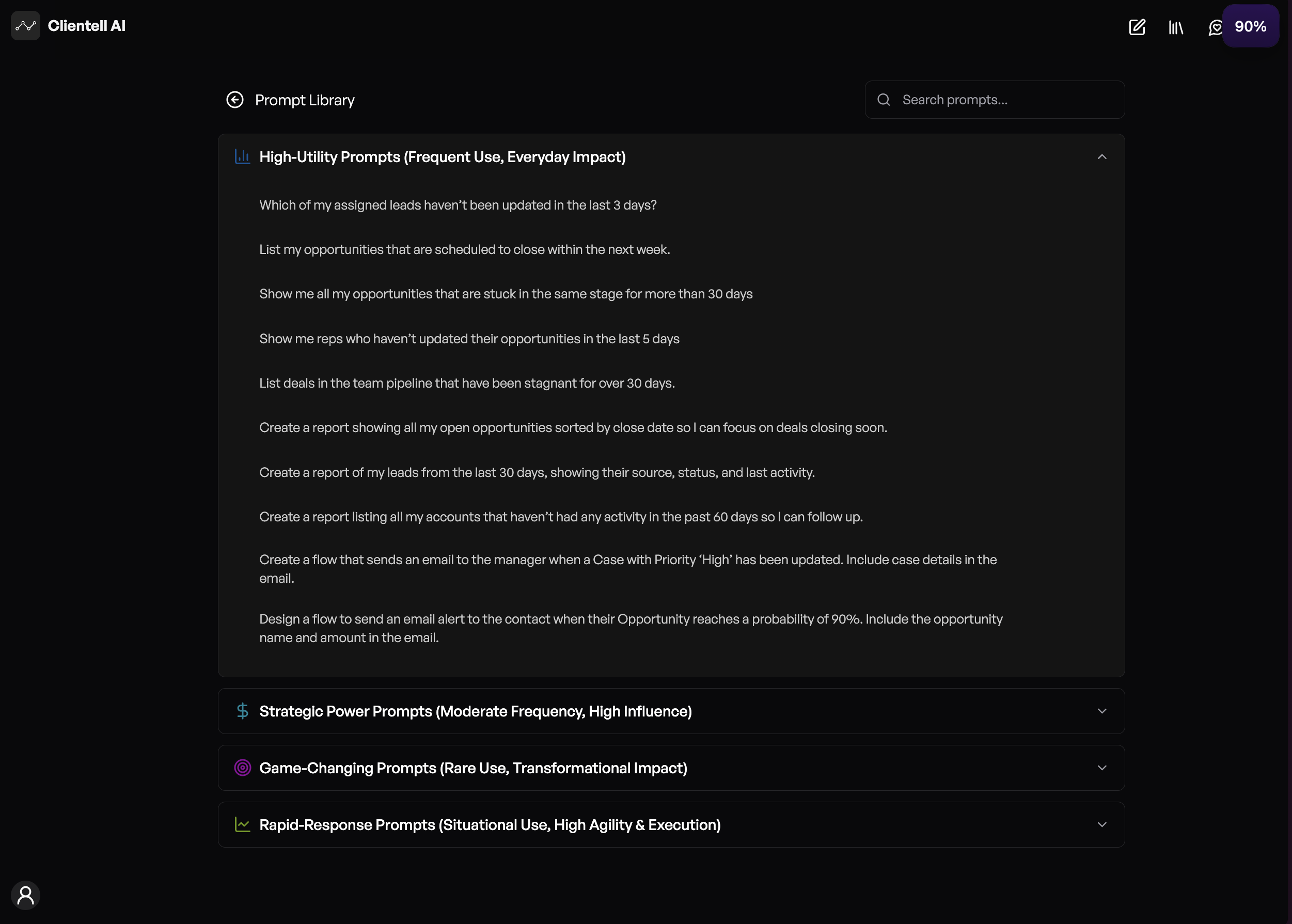Click the back arrow beside Prompt Library
This screenshot has height=924, width=1292.
(234, 100)
